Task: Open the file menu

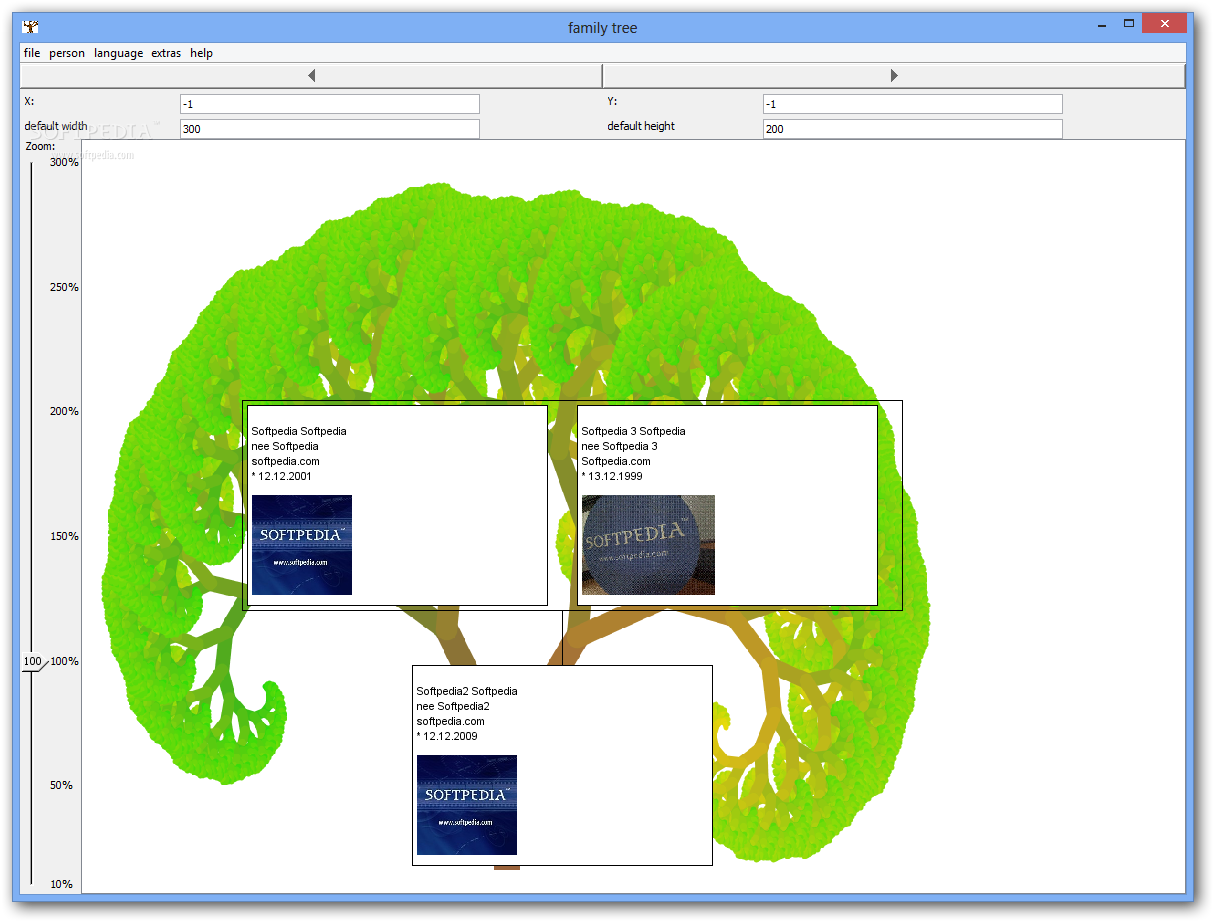Action: 32,53
